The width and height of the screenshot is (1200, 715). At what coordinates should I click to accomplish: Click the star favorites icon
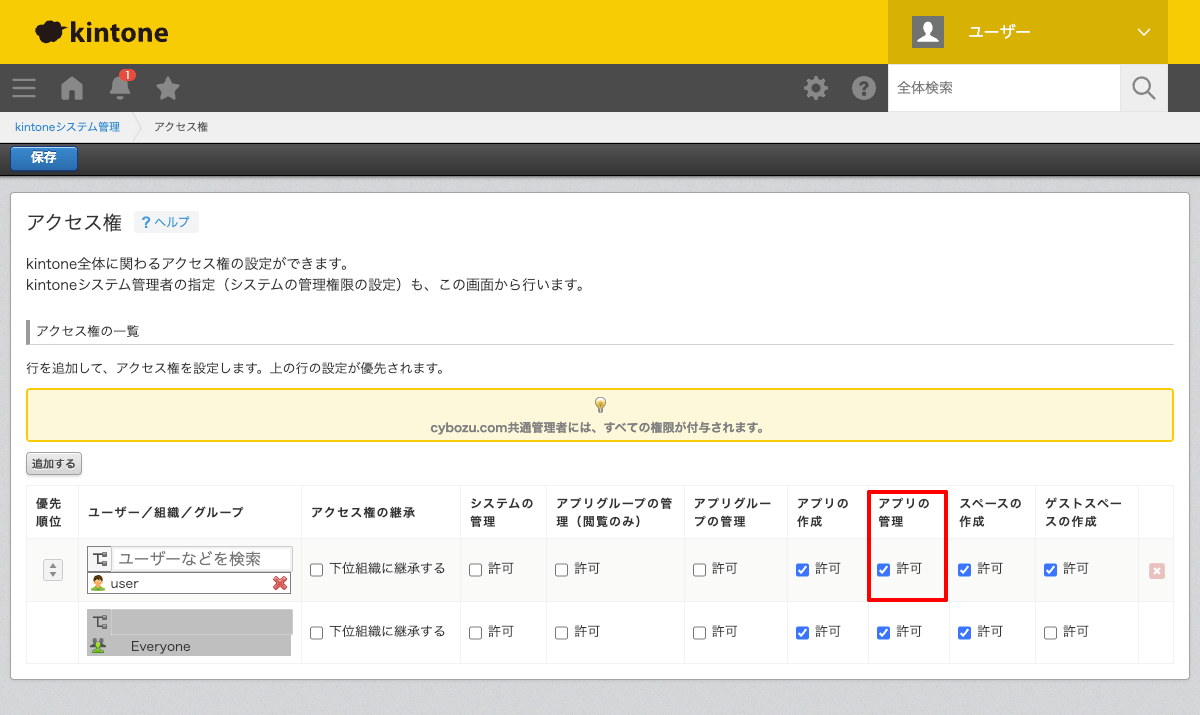click(x=167, y=88)
